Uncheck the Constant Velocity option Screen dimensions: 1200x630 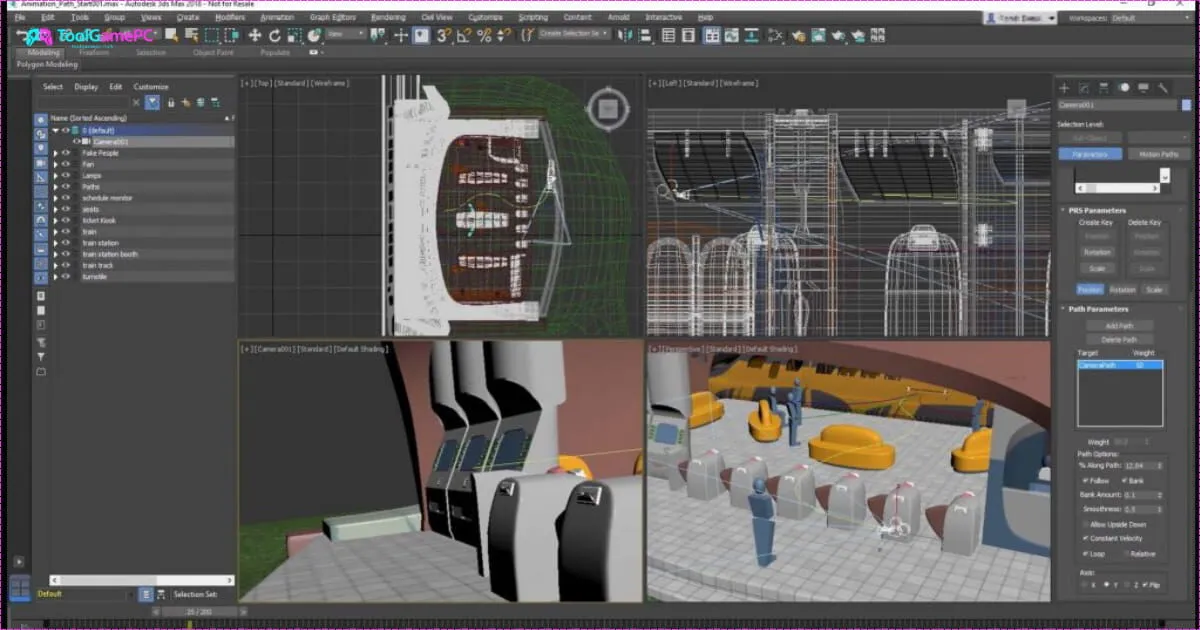coord(1086,538)
